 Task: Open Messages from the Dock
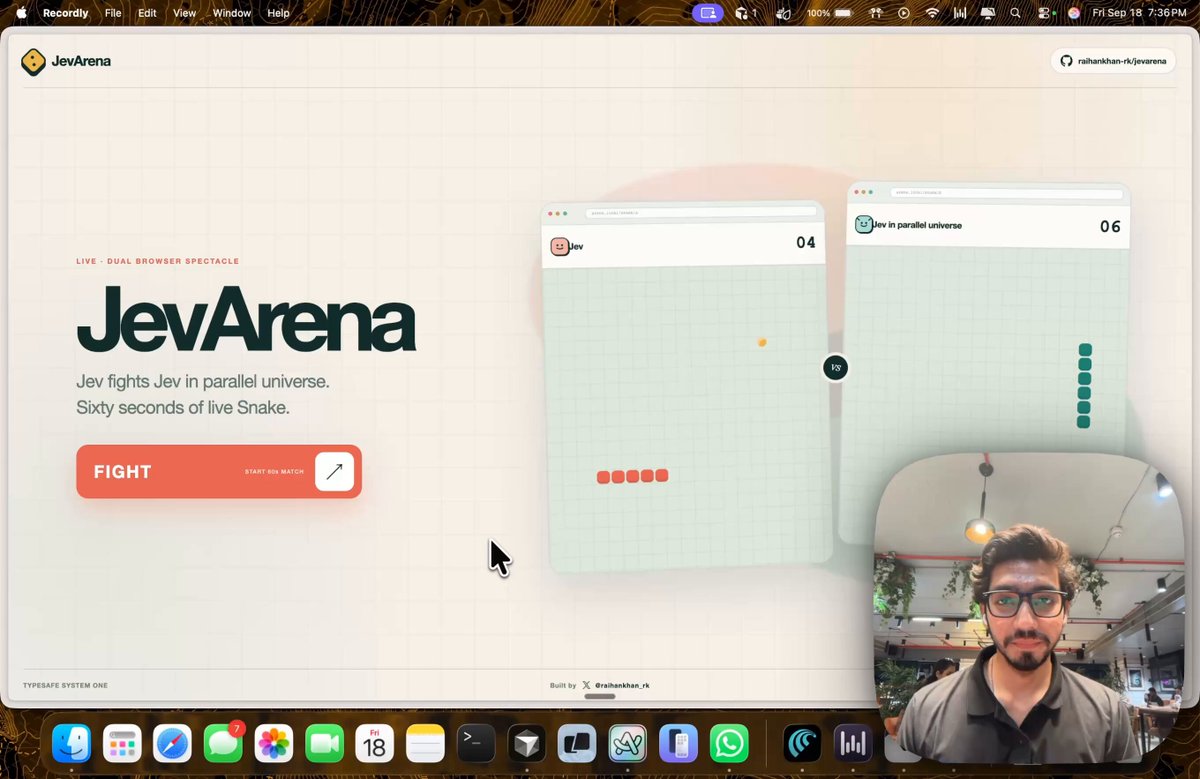(223, 743)
